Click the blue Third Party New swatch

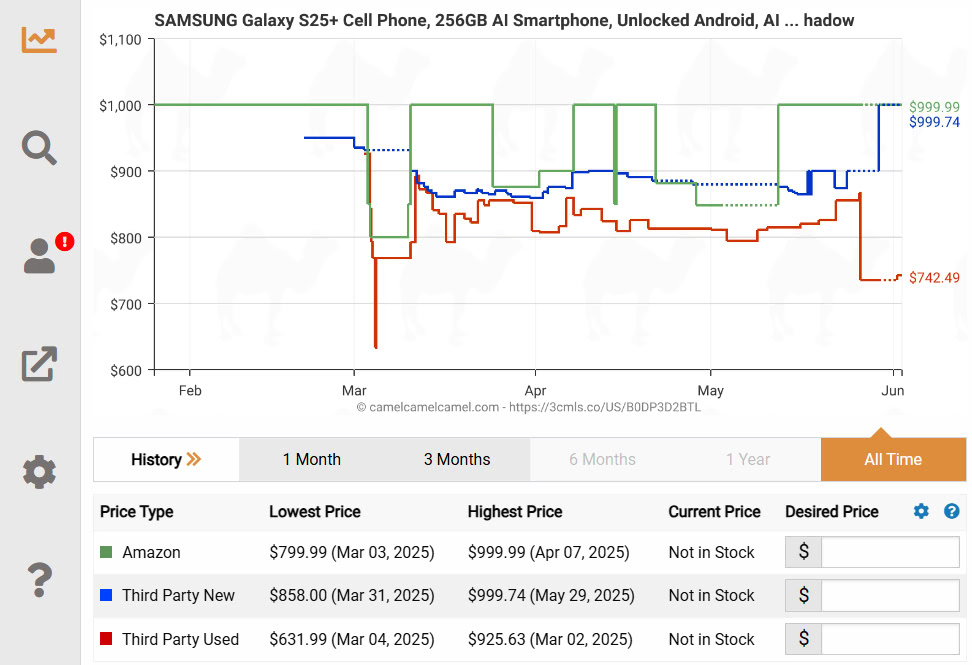106,595
